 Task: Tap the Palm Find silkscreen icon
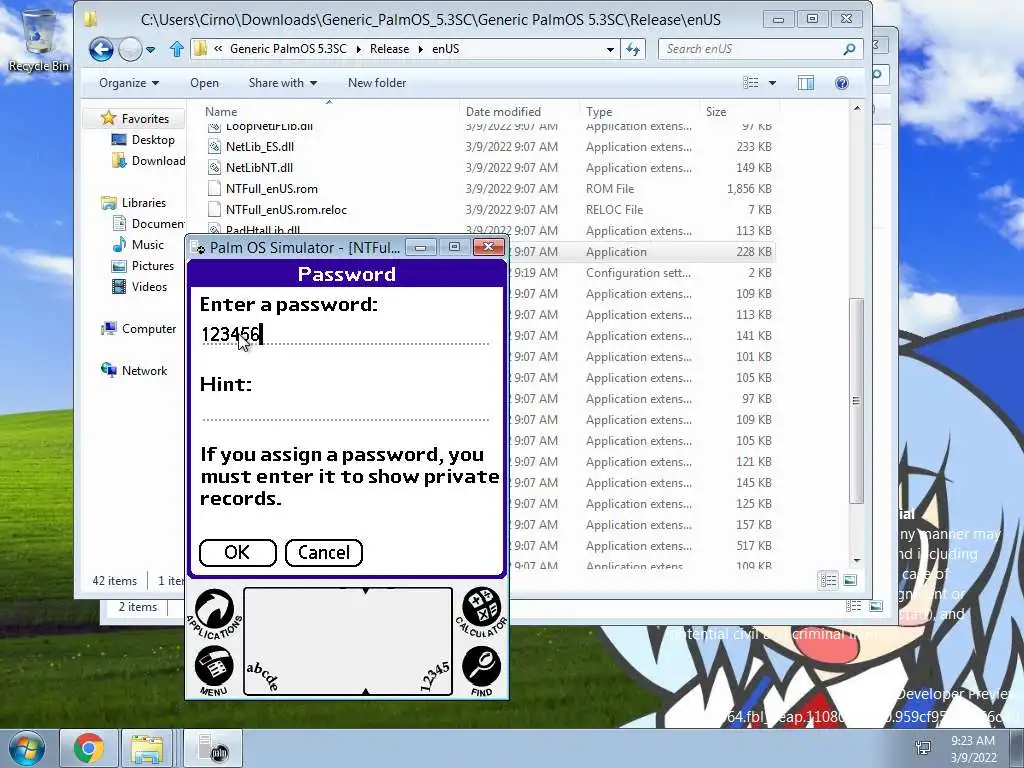click(x=481, y=671)
